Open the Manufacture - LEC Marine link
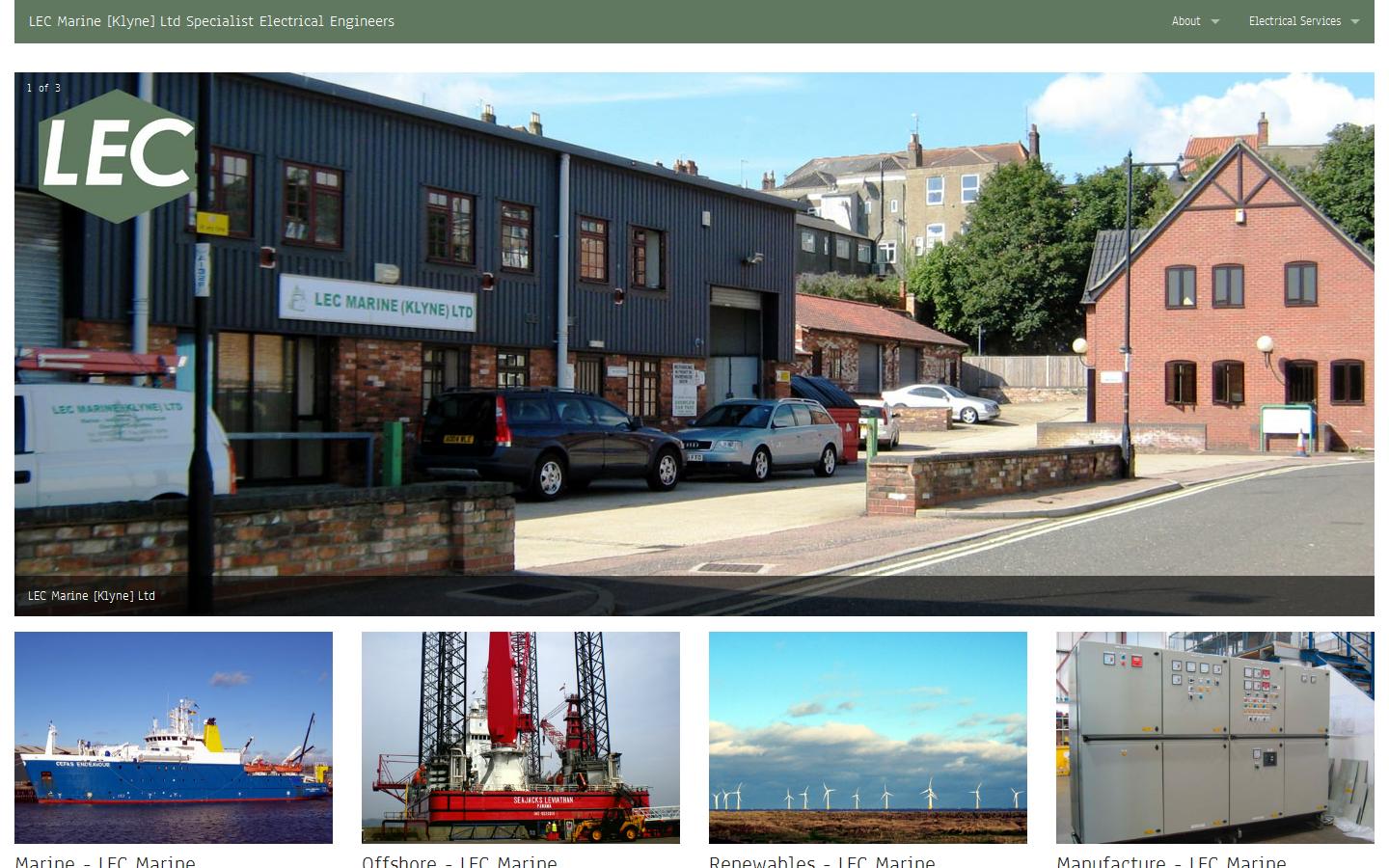 point(1171,861)
